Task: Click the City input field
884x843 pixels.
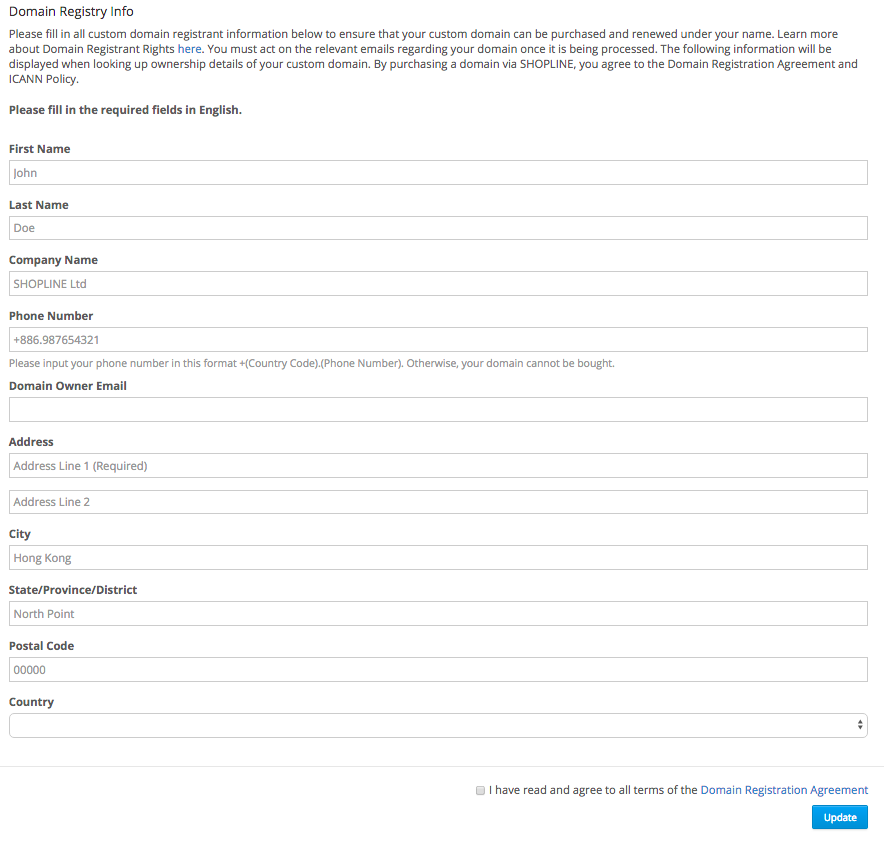Action: pyautogui.click(x=438, y=558)
